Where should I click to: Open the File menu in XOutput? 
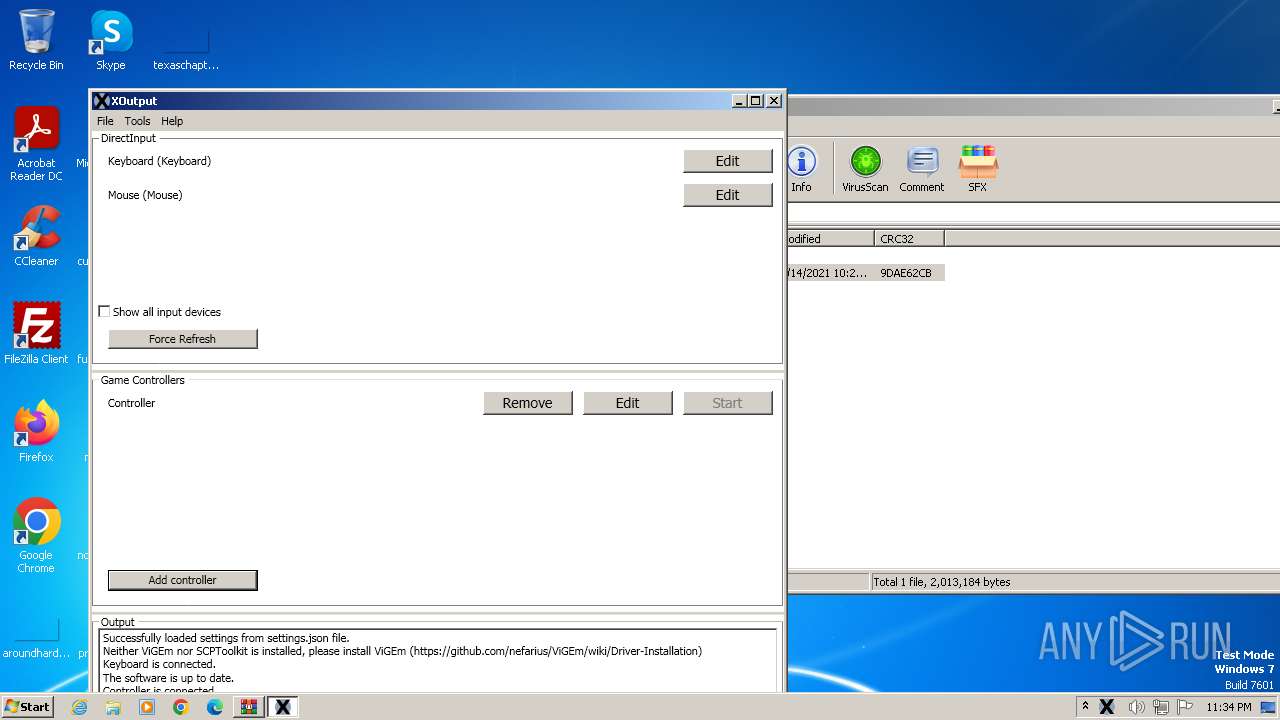pos(105,121)
